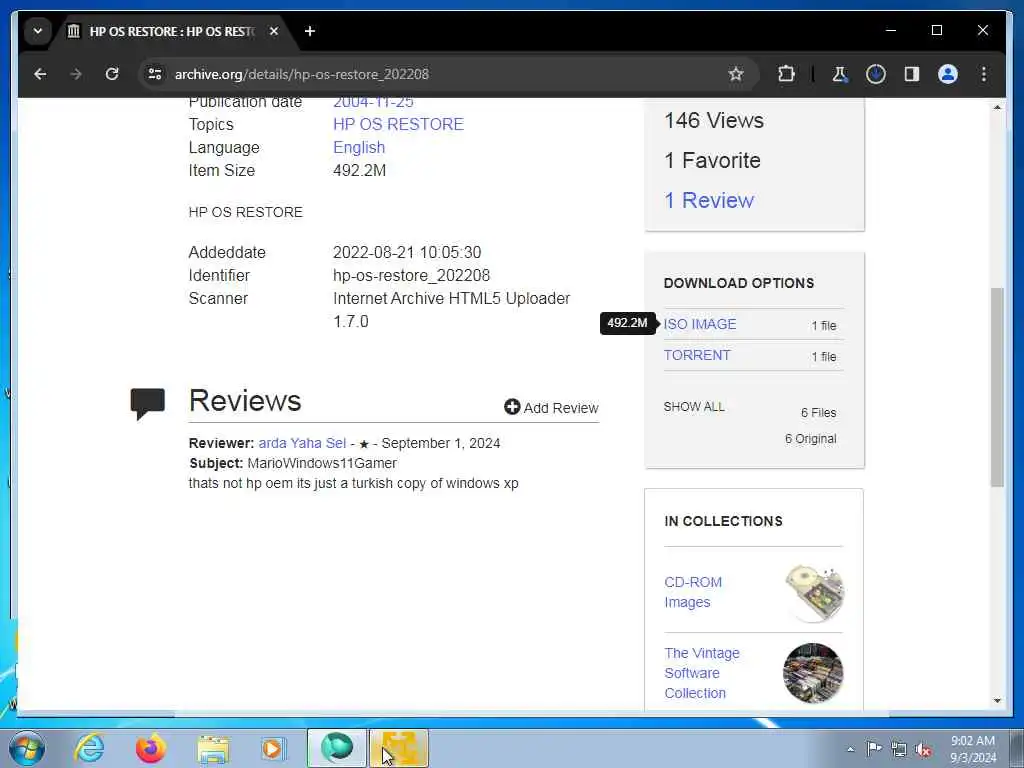Click the Item Size 492.2M value
Viewport: 1024px width, 768px height.
[359, 170]
